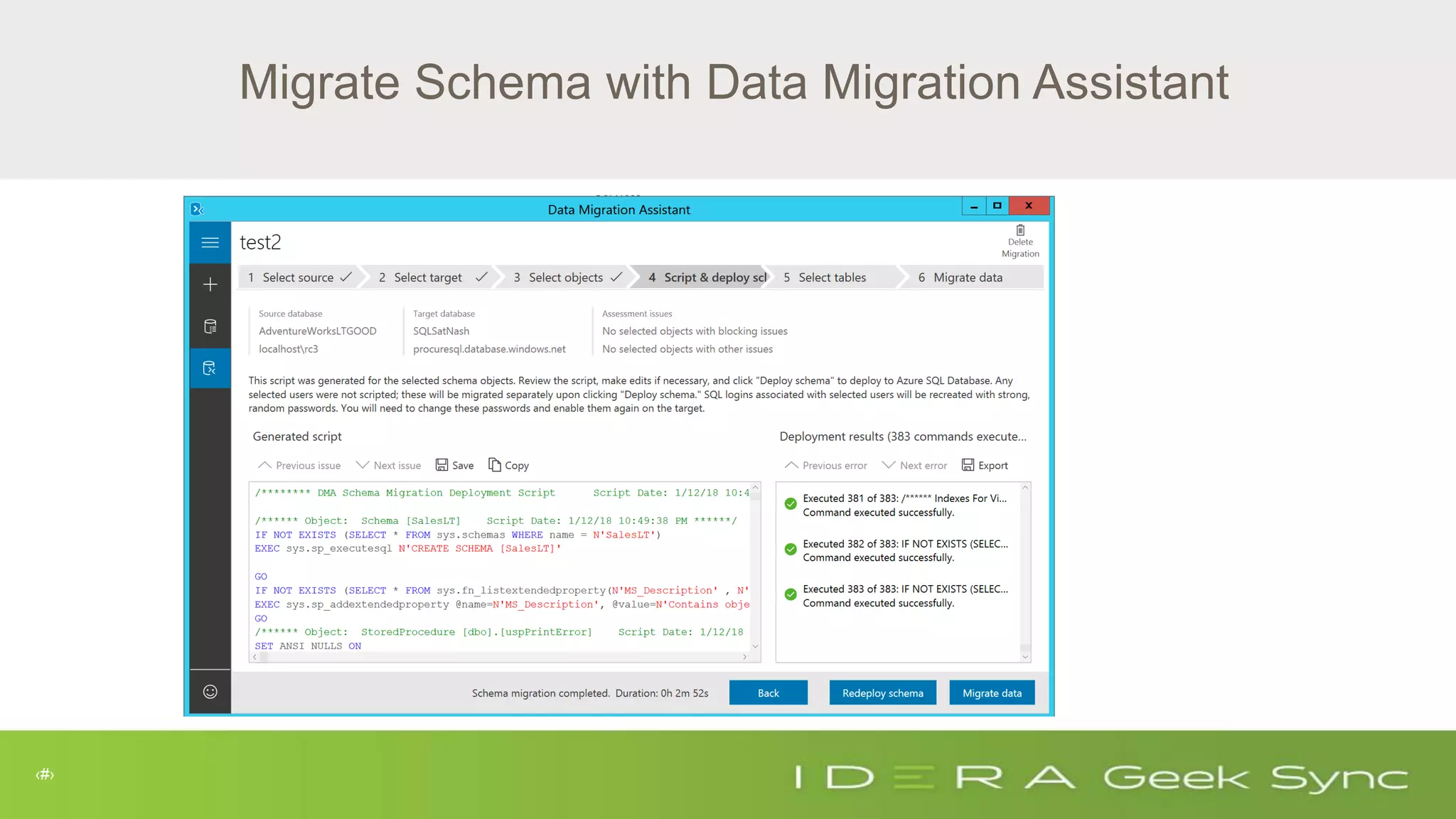Viewport: 1456px width, 819px height.
Task: Click the deployment results scrollbar up arrow
Action: [x=1025, y=488]
